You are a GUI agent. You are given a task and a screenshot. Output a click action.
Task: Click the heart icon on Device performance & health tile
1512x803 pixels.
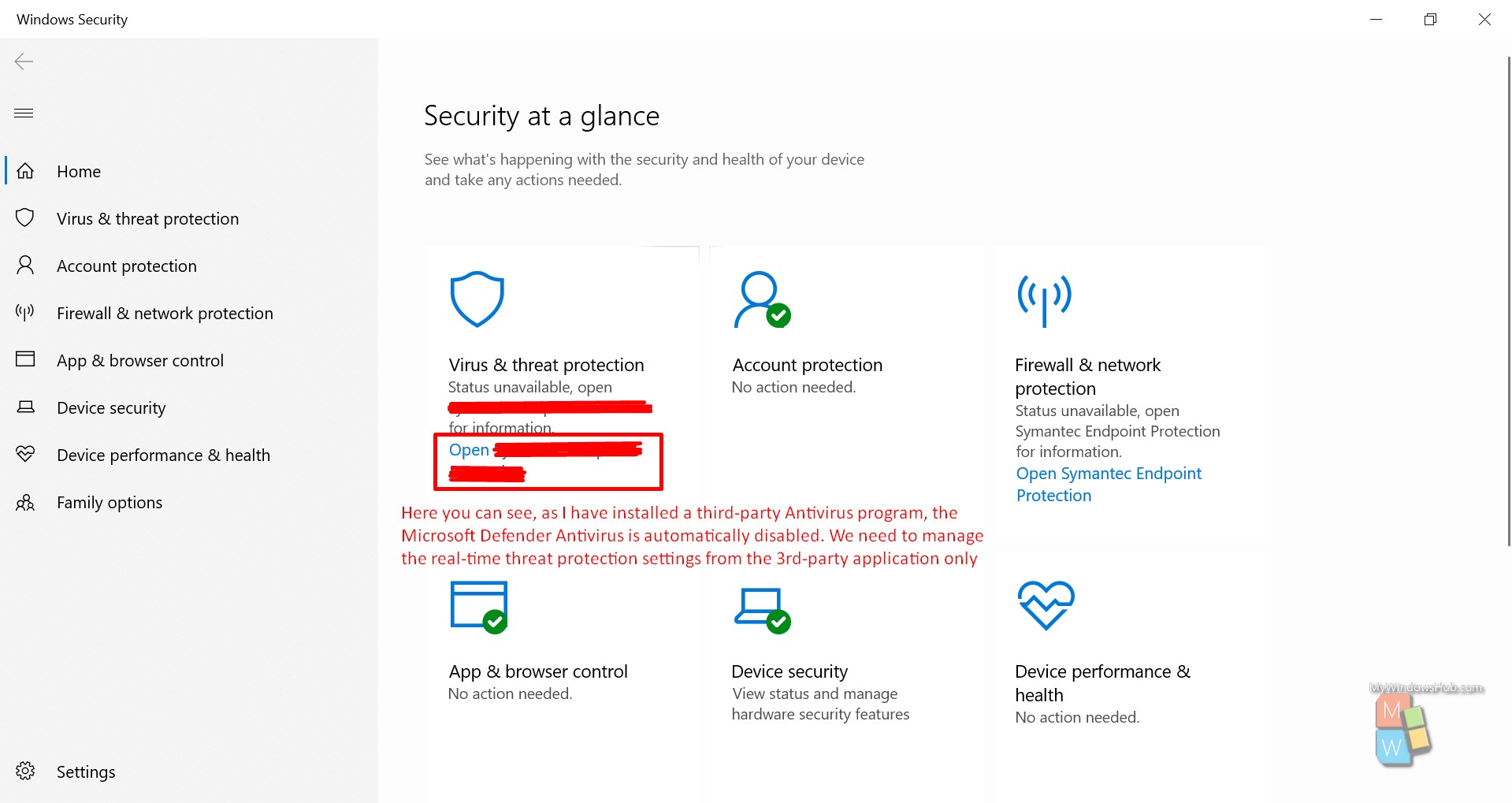tap(1045, 605)
